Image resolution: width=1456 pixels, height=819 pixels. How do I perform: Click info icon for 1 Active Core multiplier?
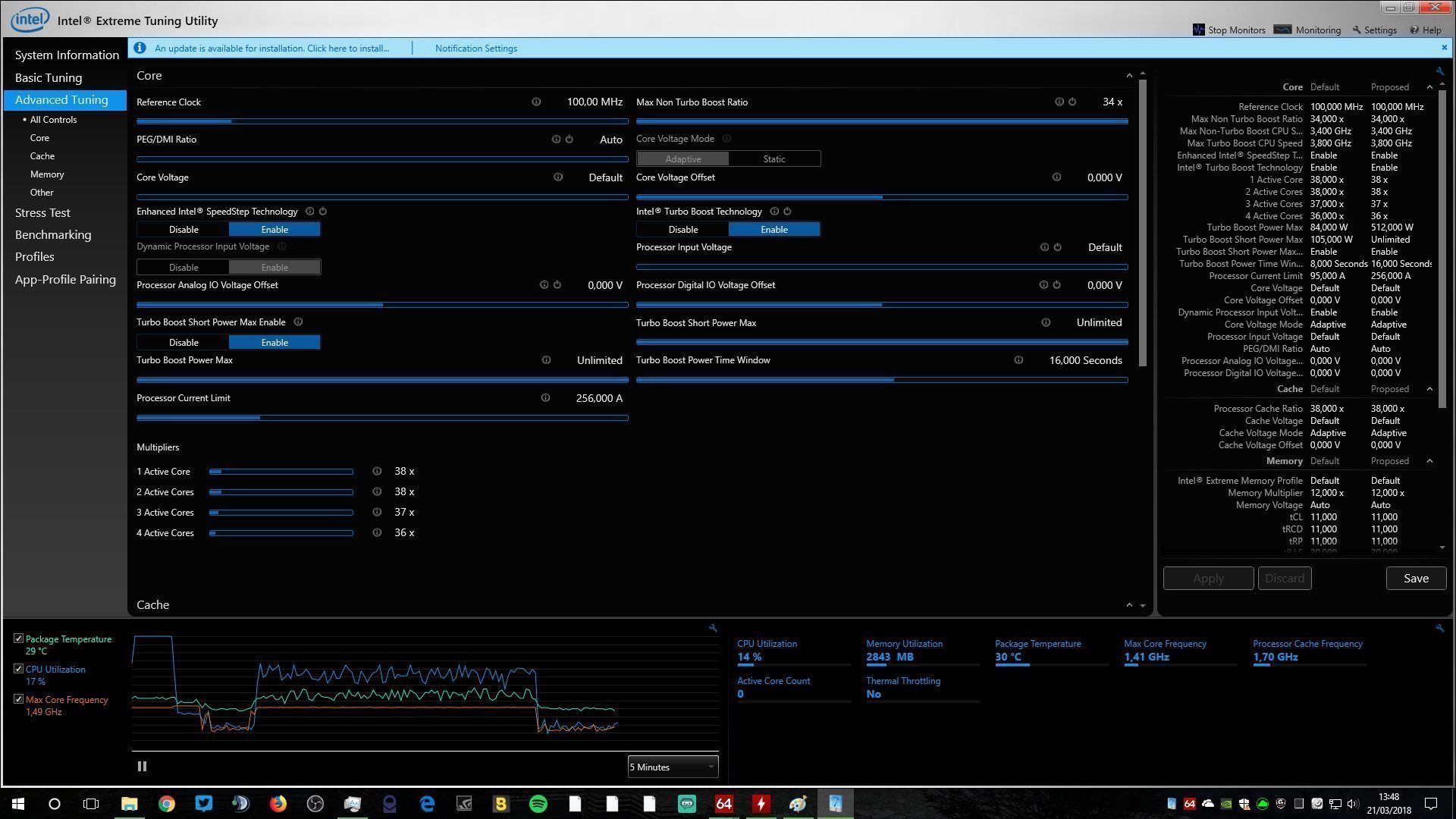[377, 471]
